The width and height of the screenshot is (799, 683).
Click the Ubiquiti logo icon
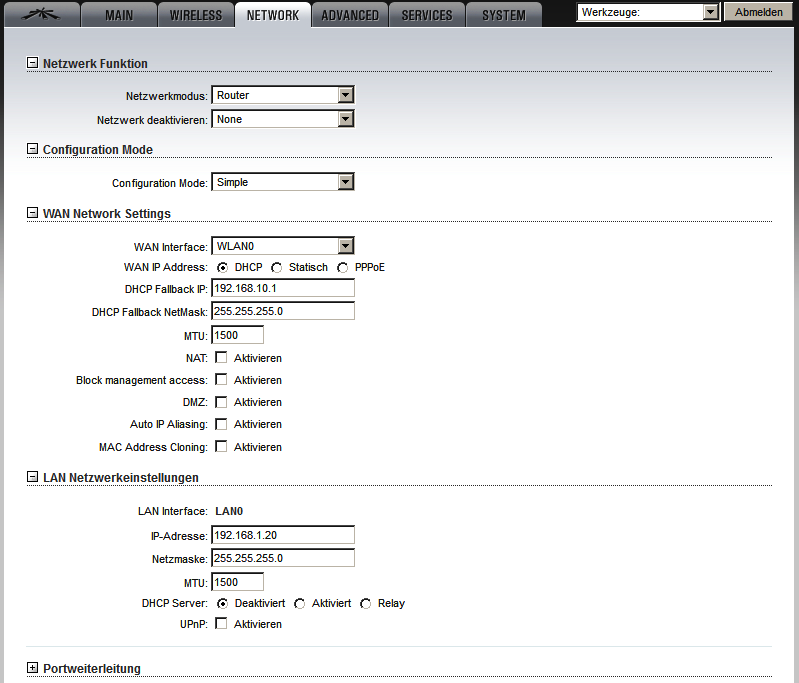point(40,14)
